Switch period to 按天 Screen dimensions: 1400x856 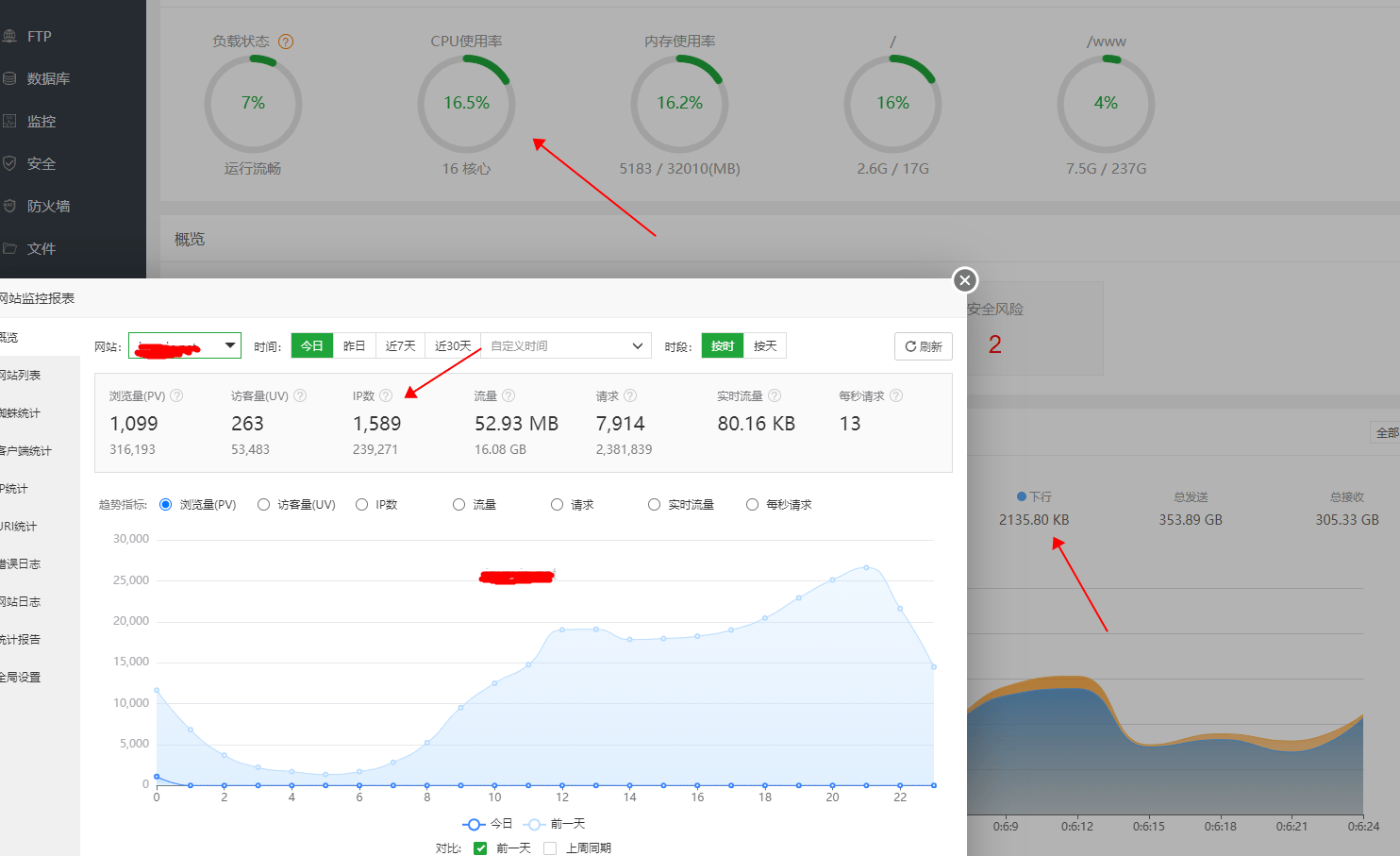(x=765, y=345)
